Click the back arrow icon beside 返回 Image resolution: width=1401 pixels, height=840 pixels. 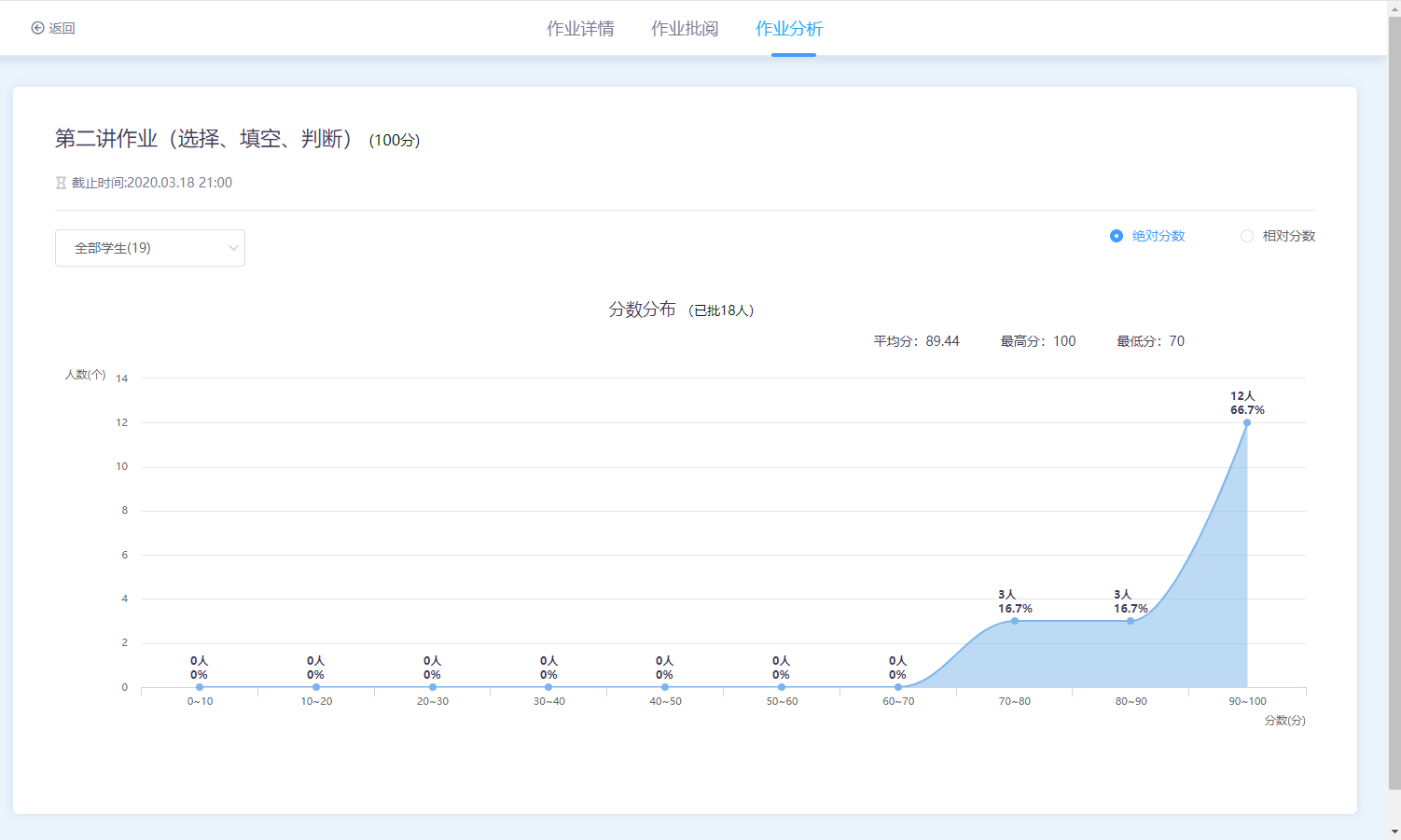click(x=35, y=28)
